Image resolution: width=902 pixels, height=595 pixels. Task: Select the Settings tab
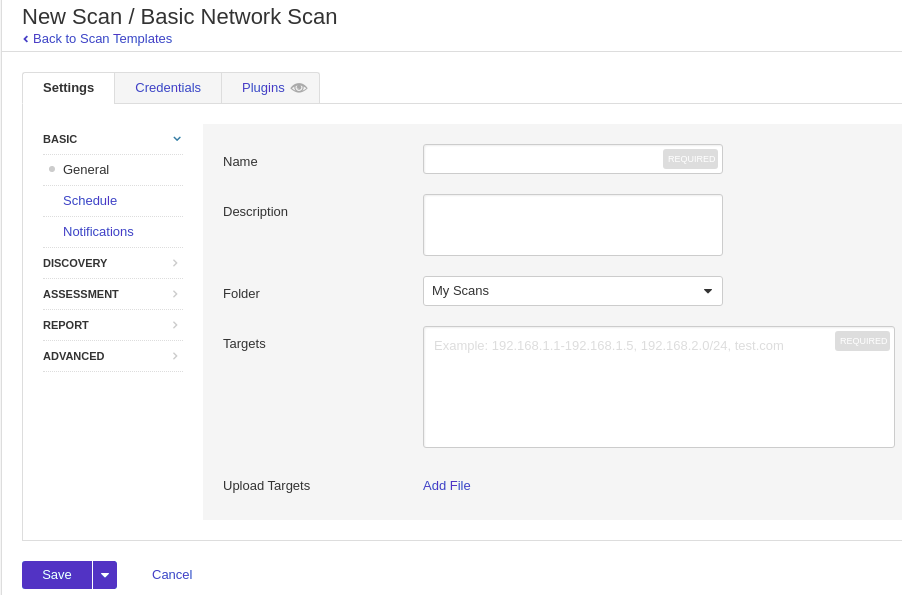click(x=68, y=88)
